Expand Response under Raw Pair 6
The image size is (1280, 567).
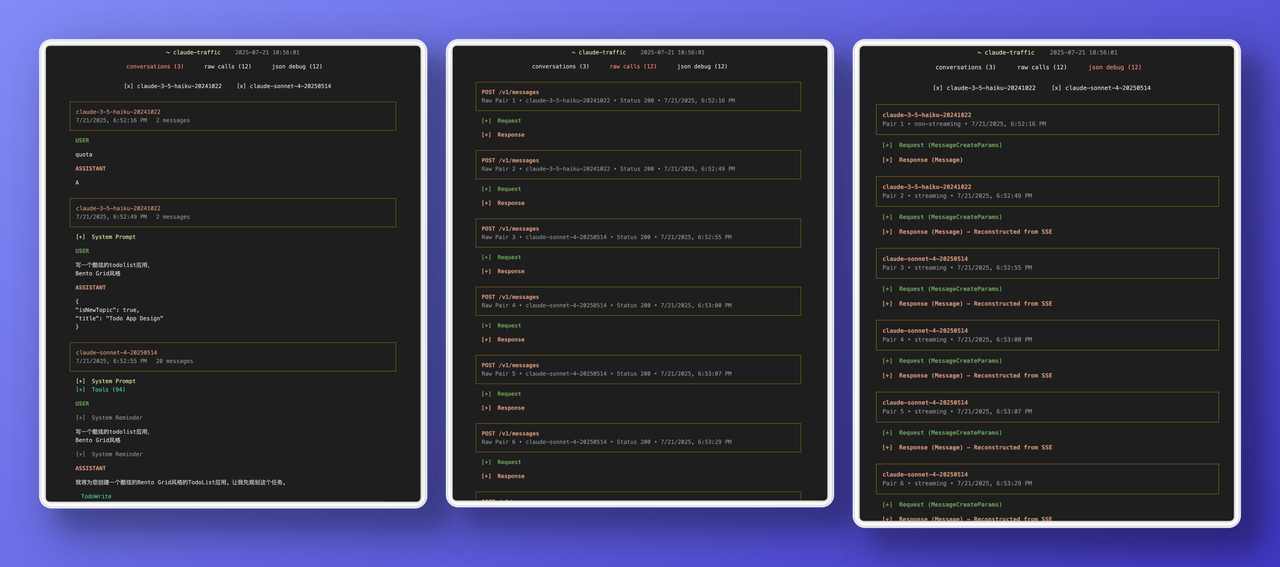(503, 476)
